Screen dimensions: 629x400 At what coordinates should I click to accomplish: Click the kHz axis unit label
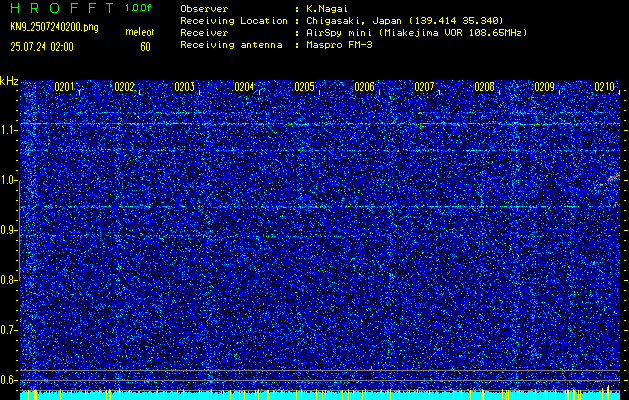(x=9, y=81)
